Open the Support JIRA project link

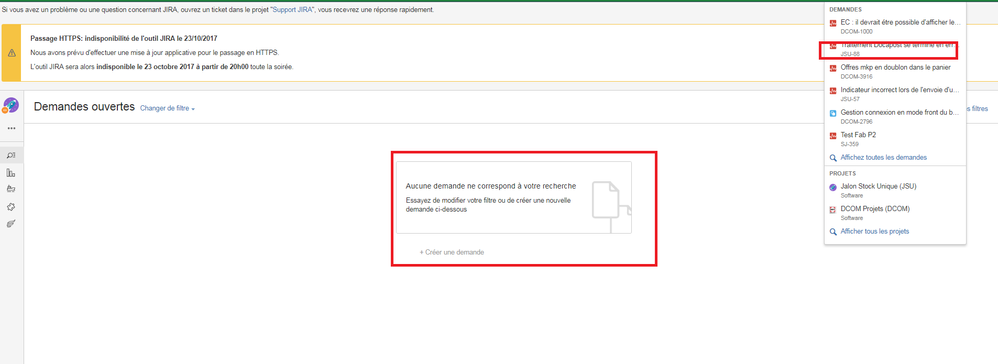click(292, 10)
